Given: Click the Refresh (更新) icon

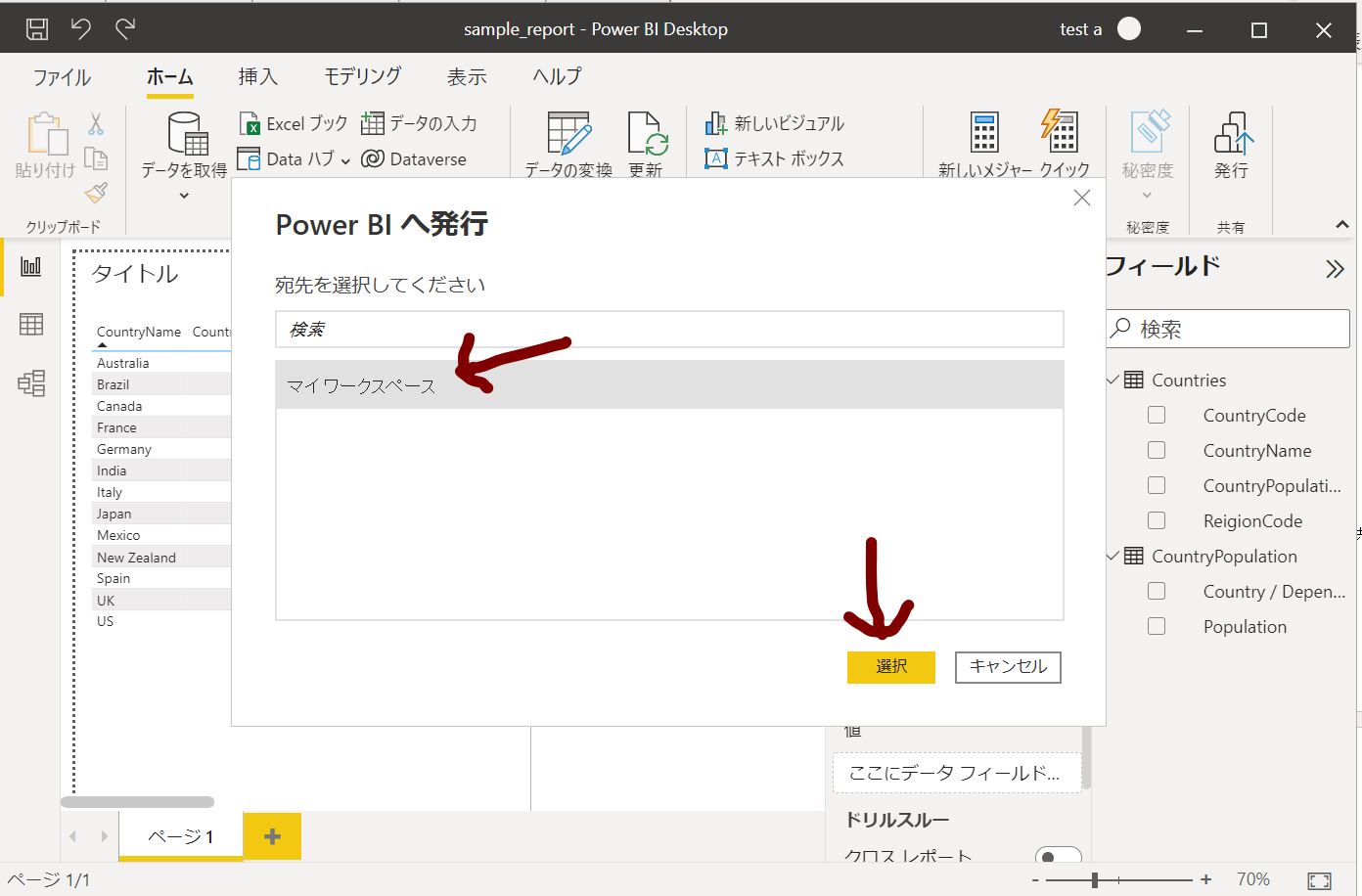Looking at the screenshot, I should point(646,134).
